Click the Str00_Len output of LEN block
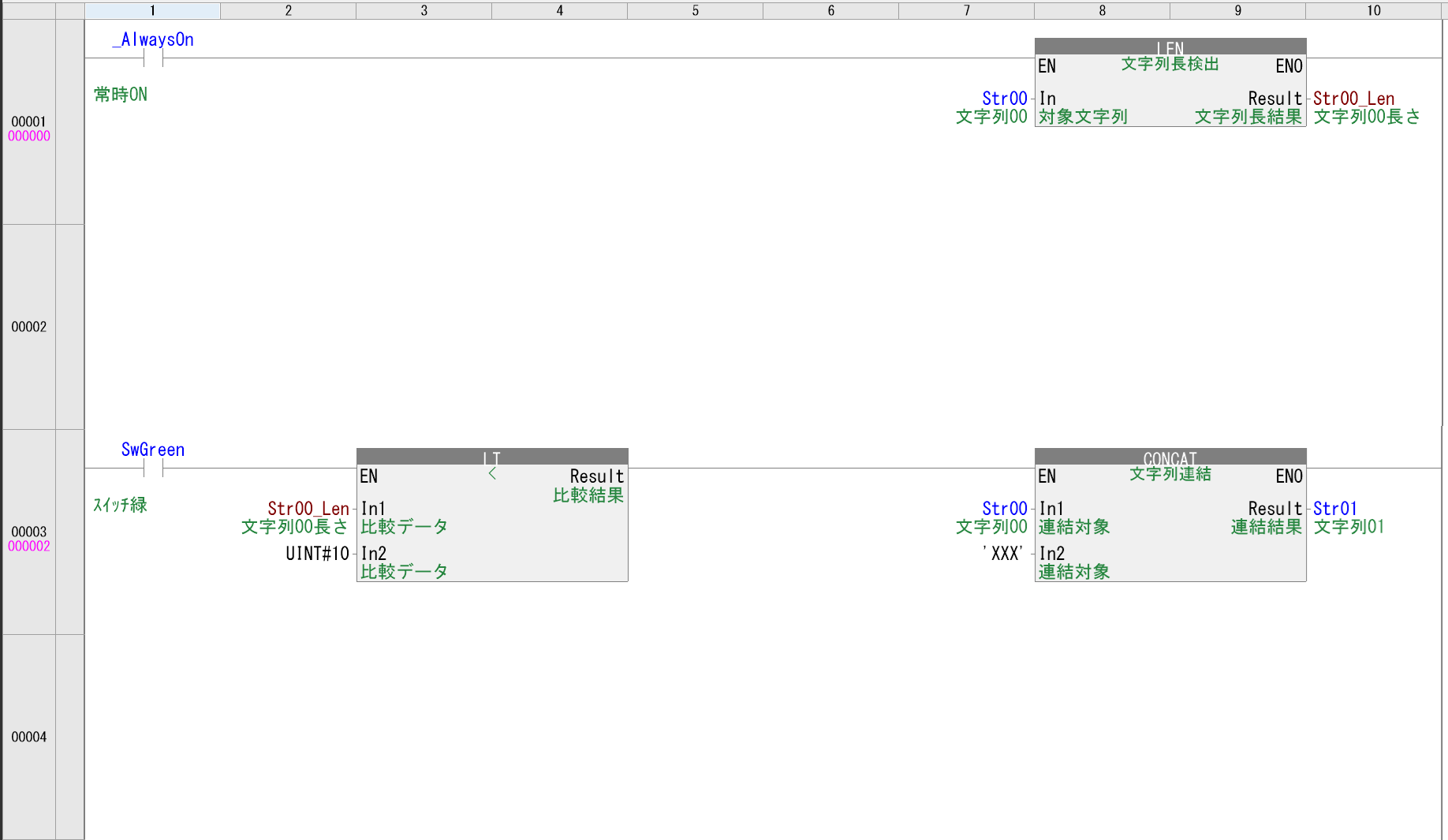1448x840 pixels. (x=1353, y=99)
